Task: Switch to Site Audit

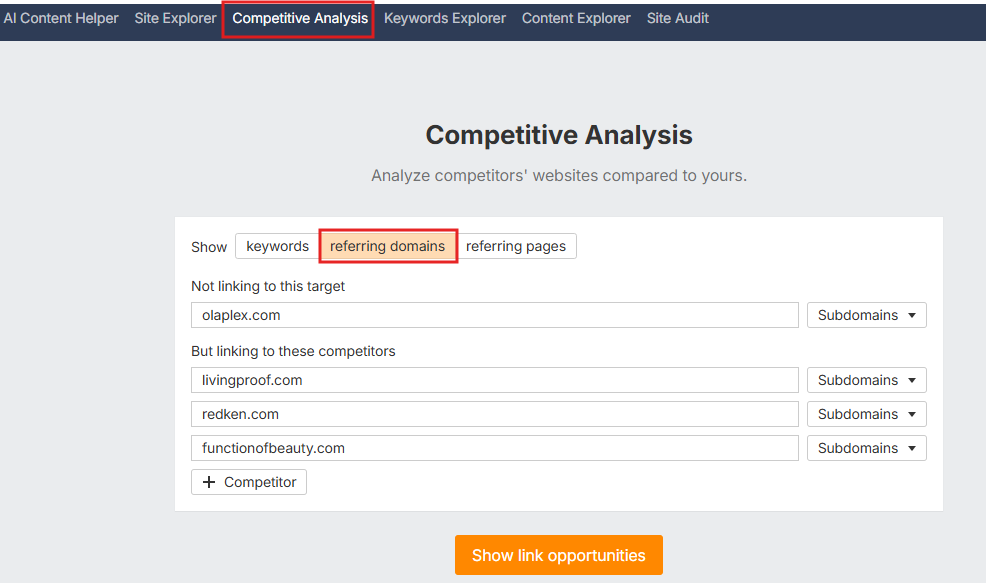Action: tap(677, 19)
